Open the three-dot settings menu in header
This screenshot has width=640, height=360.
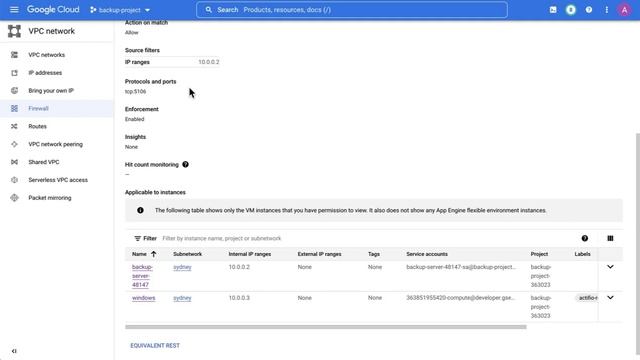[607, 10]
